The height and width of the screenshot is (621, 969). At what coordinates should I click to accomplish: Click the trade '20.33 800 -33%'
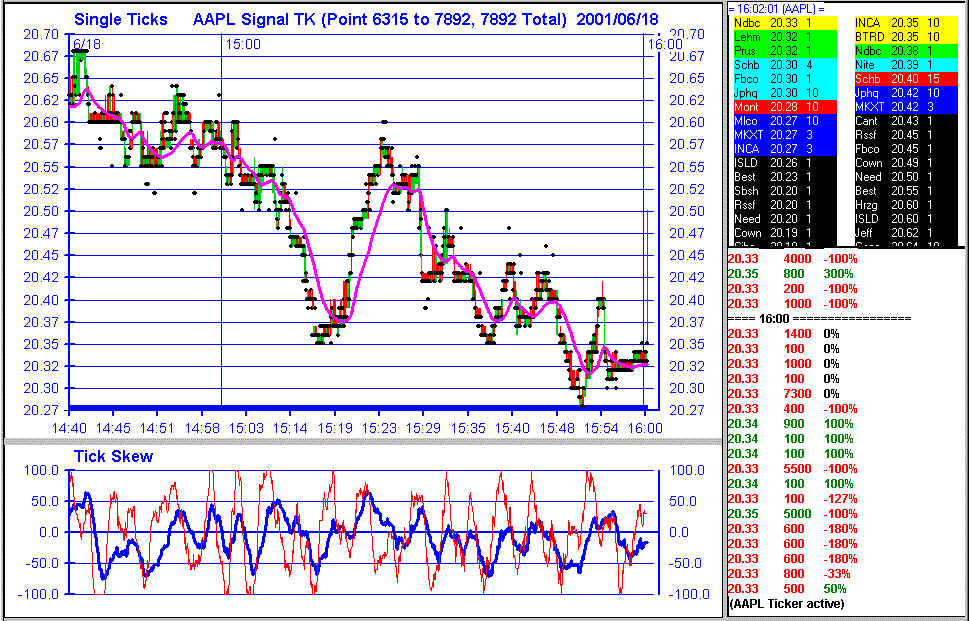(x=787, y=573)
